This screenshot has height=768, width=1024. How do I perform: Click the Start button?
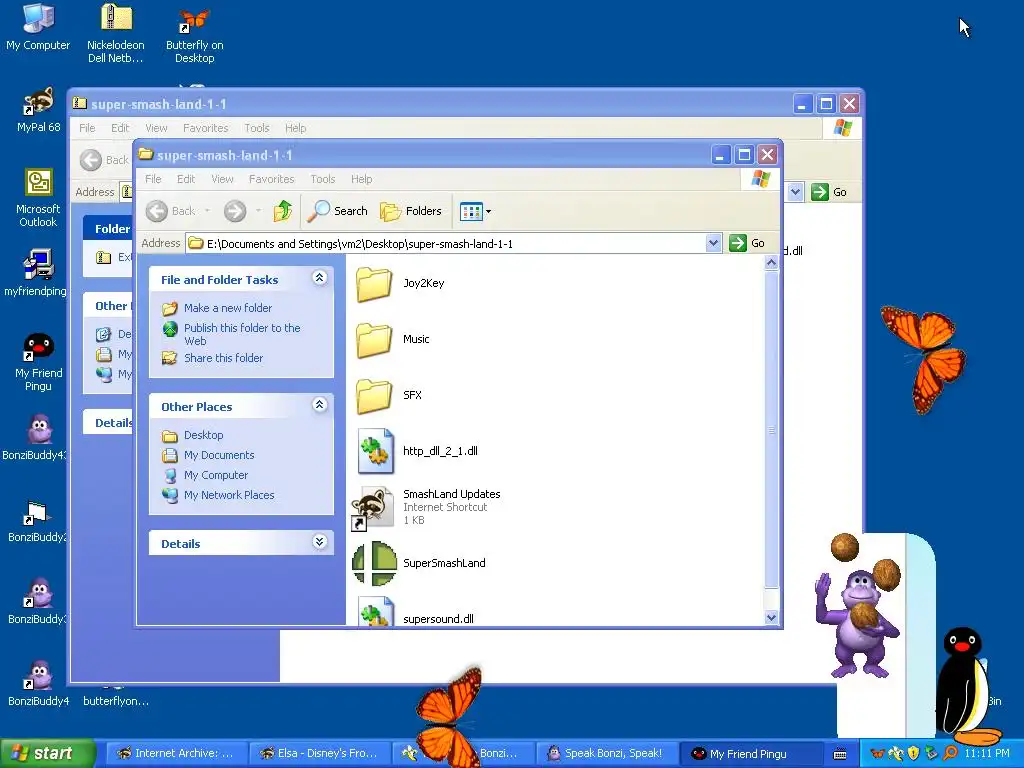(x=47, y=753)
